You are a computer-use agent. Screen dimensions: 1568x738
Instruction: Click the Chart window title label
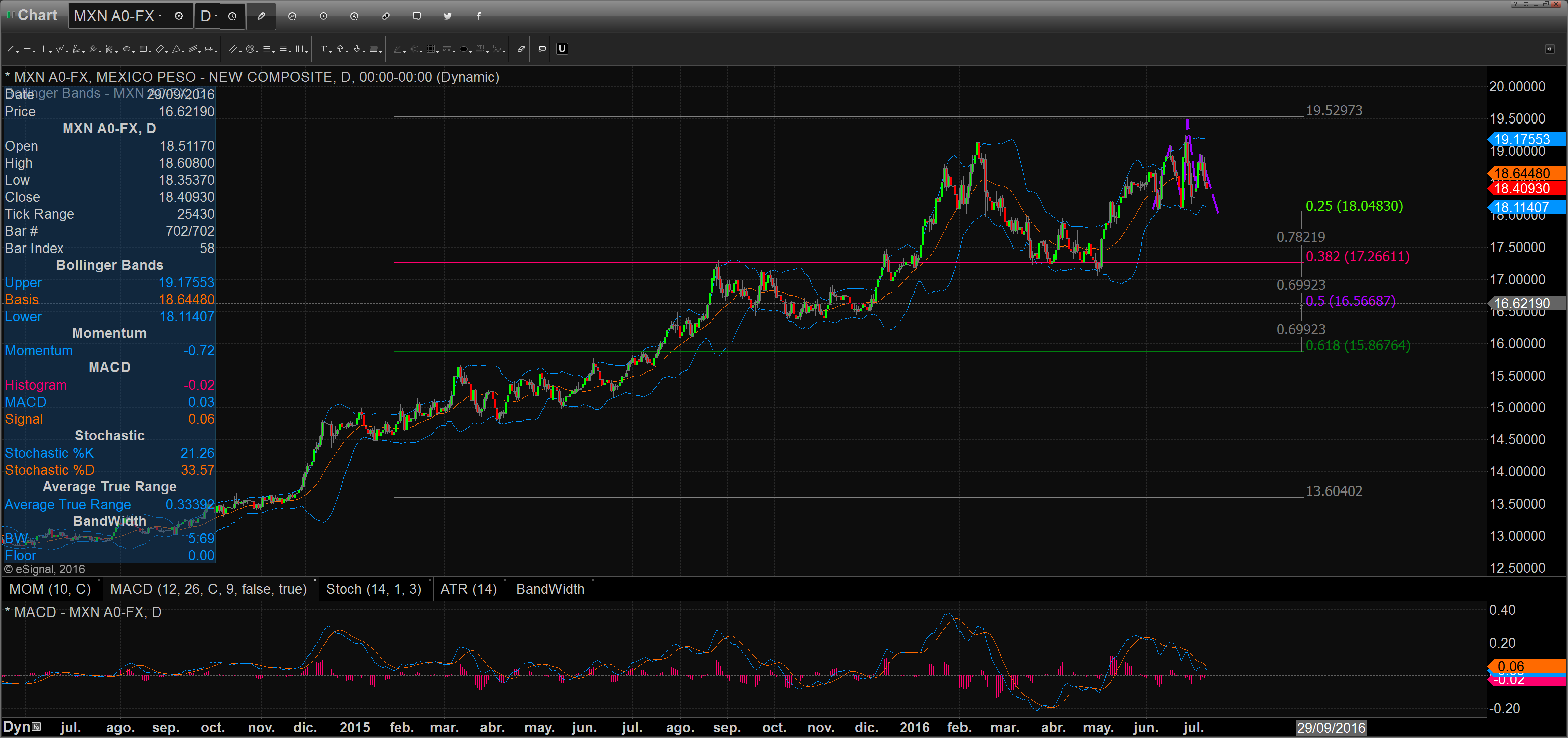37,15
